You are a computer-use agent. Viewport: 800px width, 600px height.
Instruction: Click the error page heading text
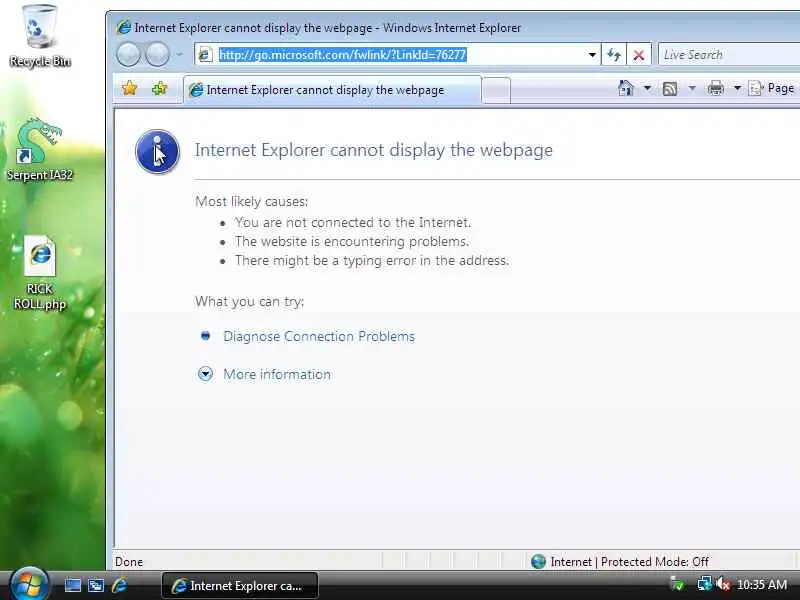[373, 150]
